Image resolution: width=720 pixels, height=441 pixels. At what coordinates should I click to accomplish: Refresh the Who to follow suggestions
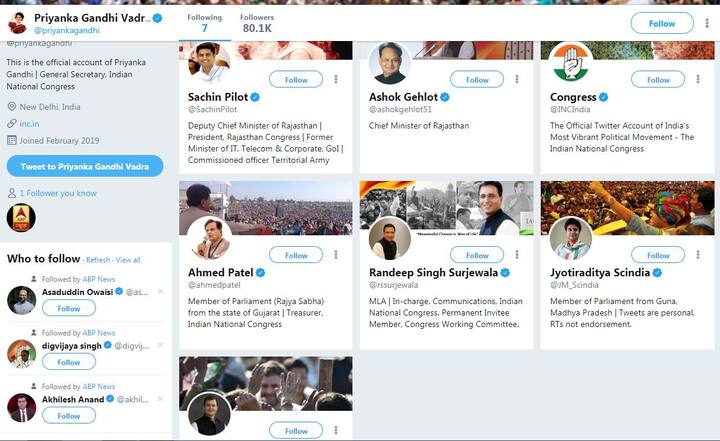click(x=97, y=260)
